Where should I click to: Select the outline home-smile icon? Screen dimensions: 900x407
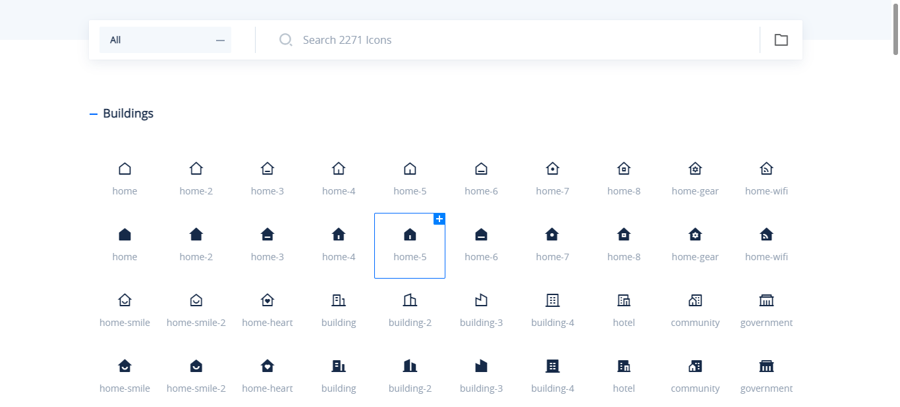125,300
